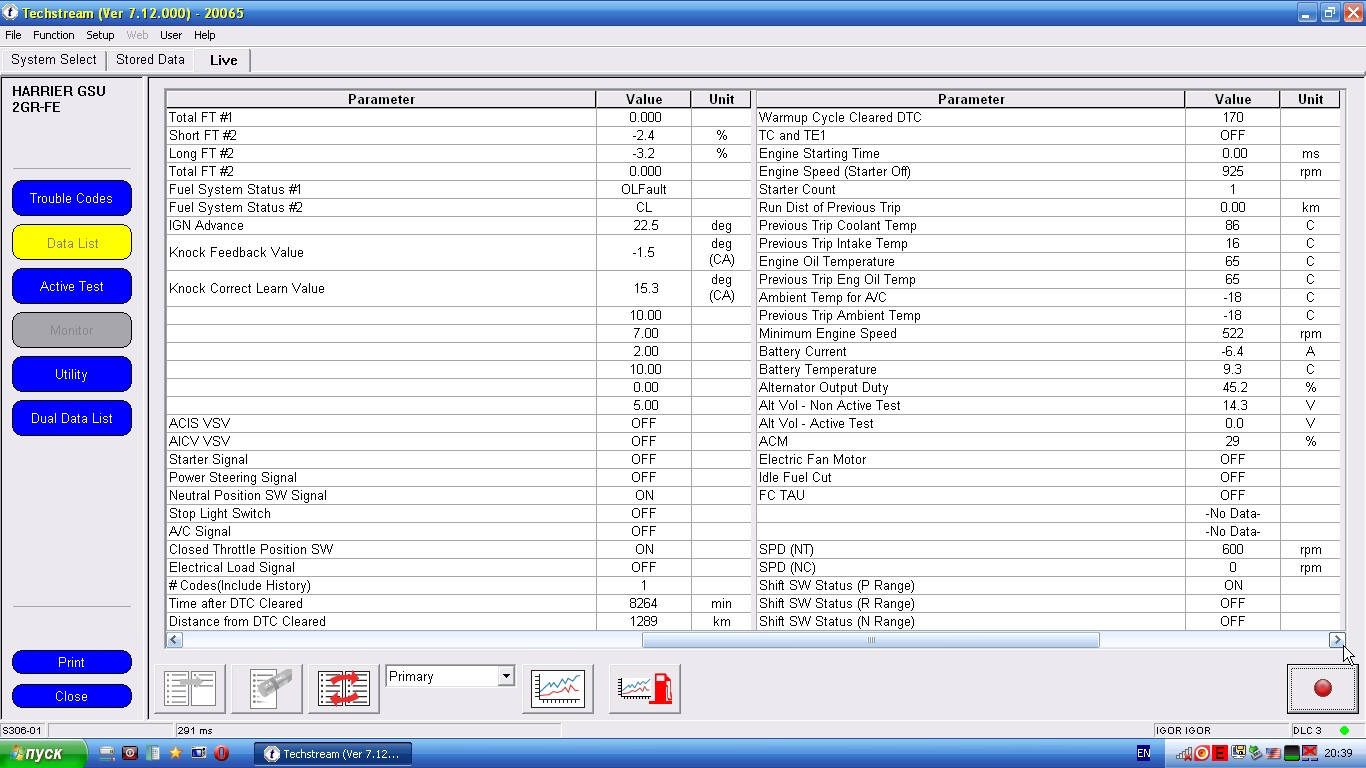This screenshot has height=768, width=1366.
Task: Click the EN language indicator in the tray
Action: [x=1143, y=753]
